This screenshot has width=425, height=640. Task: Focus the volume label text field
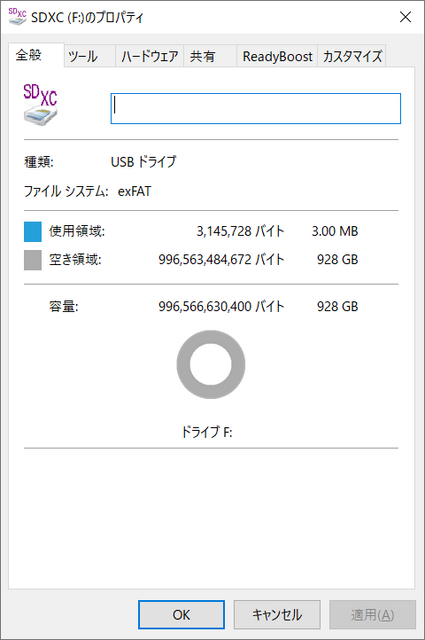tap(256, 109)
